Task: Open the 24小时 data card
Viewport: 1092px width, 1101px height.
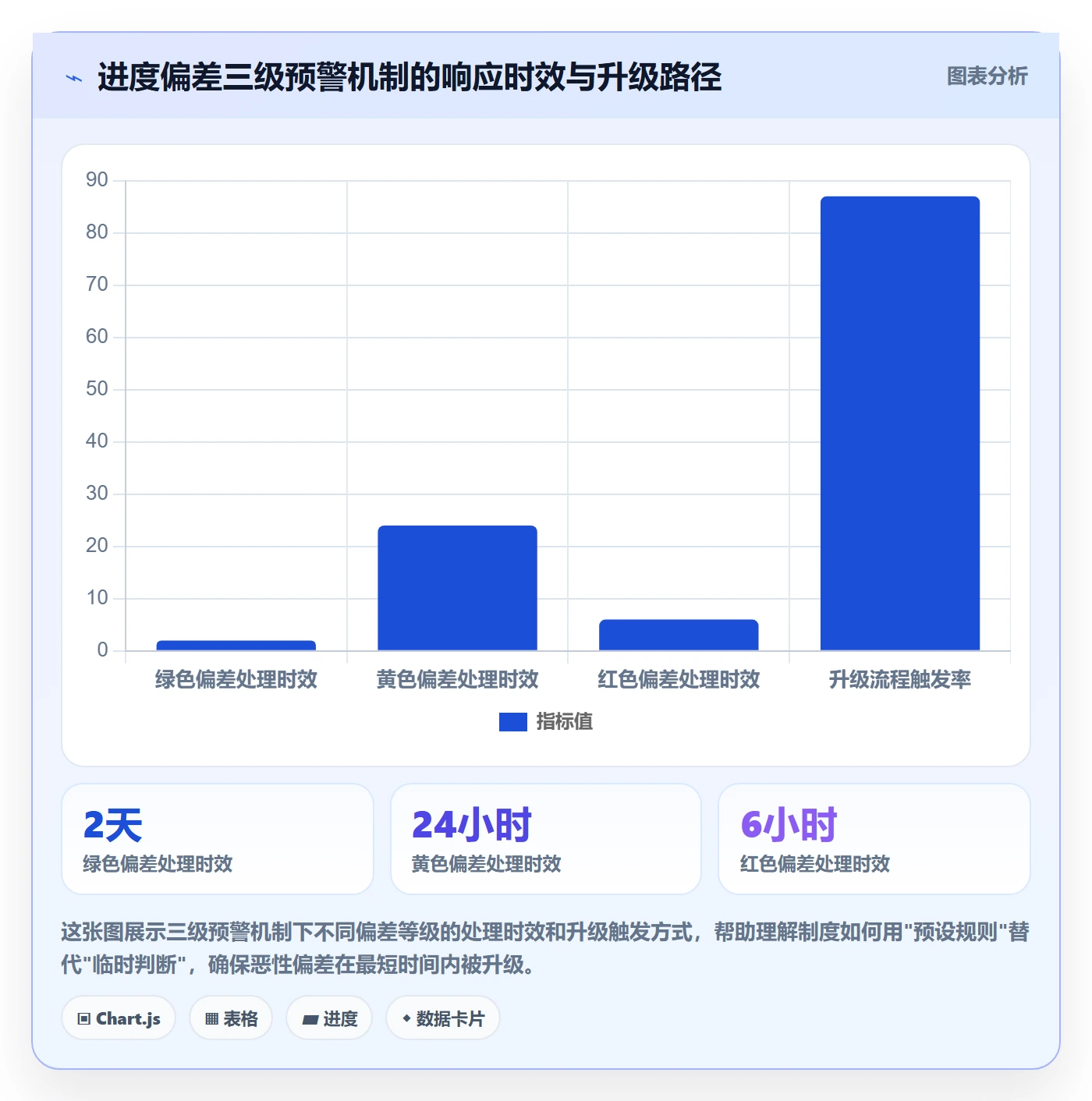Action: 546,839
